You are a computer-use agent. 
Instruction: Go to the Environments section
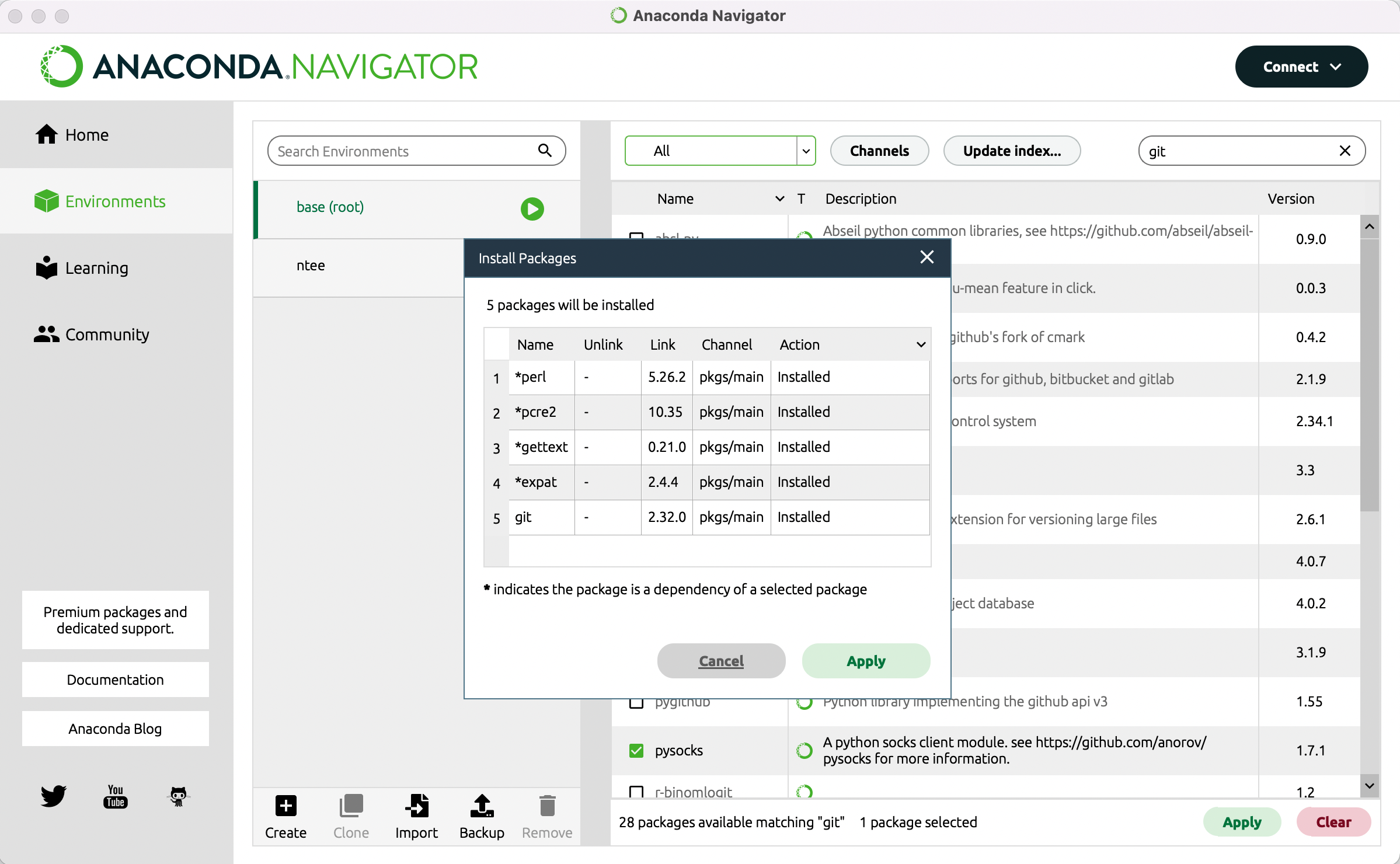point(116,201)
